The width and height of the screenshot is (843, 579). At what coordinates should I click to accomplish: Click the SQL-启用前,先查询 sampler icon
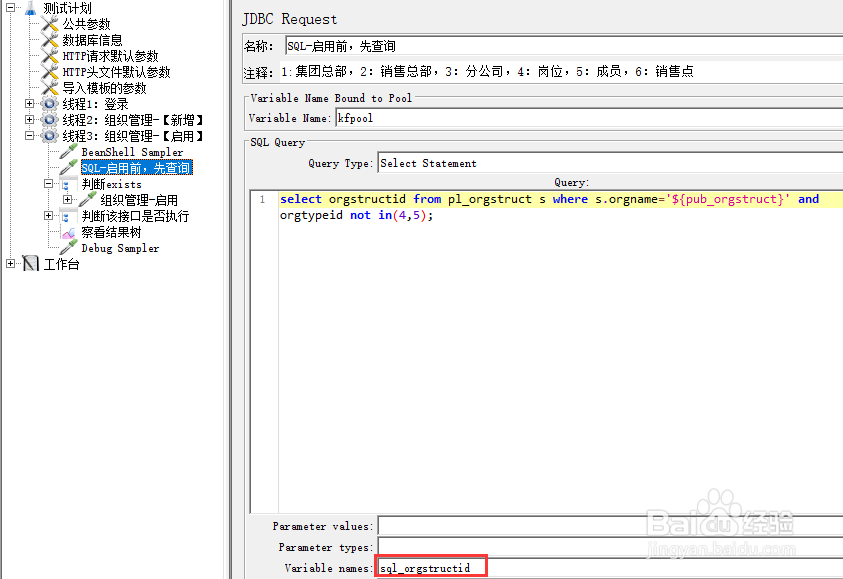tap(68, 168)
